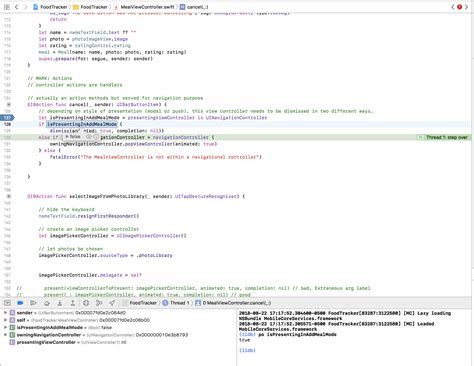This screenshot has width=474, height=366.
Task: Expand the isPresentingInAddMealMode variable
Action: (5, 327)
